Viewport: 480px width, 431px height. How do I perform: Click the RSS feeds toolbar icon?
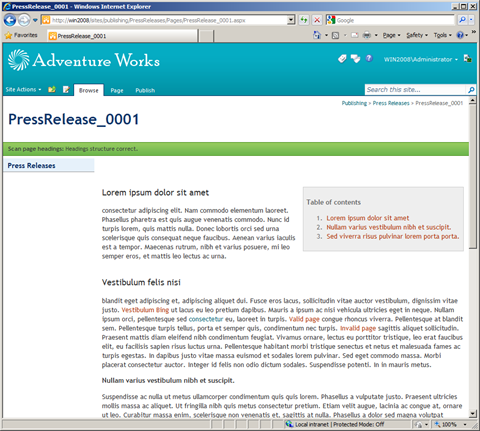coord(336,35)
